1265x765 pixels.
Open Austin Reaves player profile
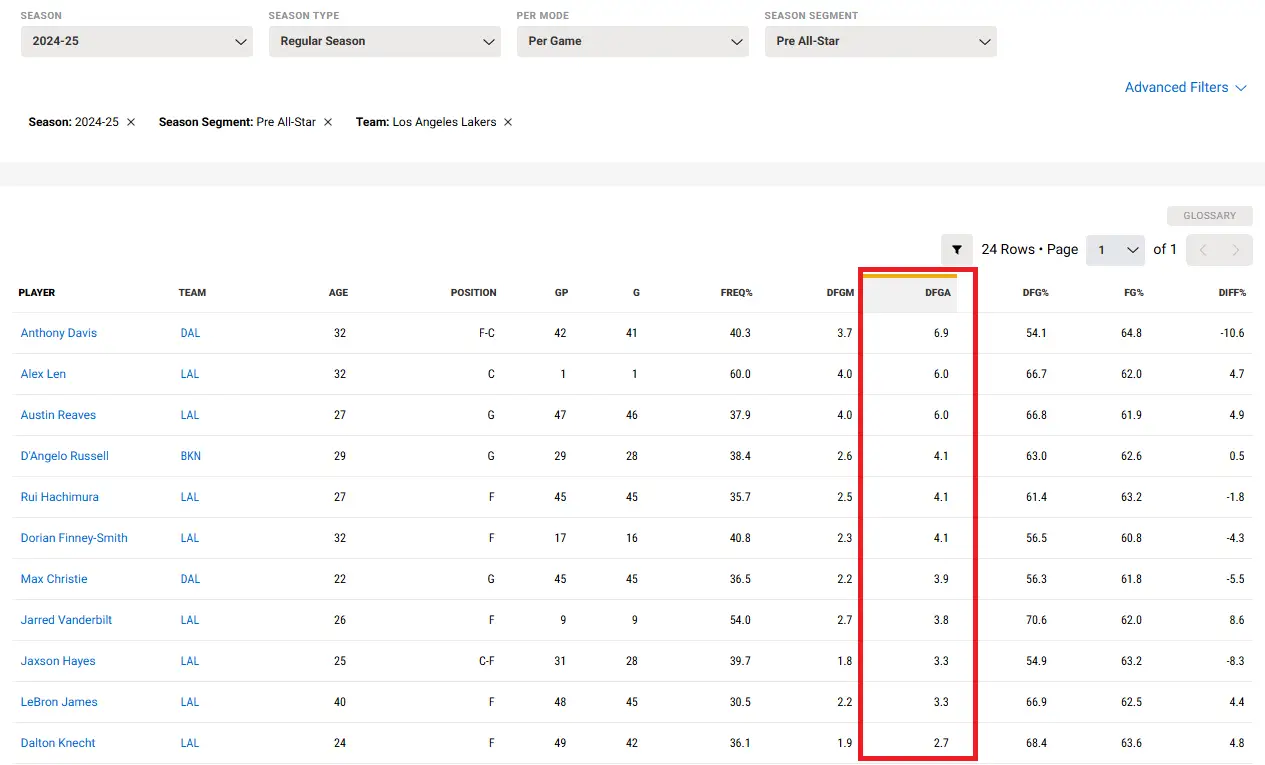pos(58,415)
